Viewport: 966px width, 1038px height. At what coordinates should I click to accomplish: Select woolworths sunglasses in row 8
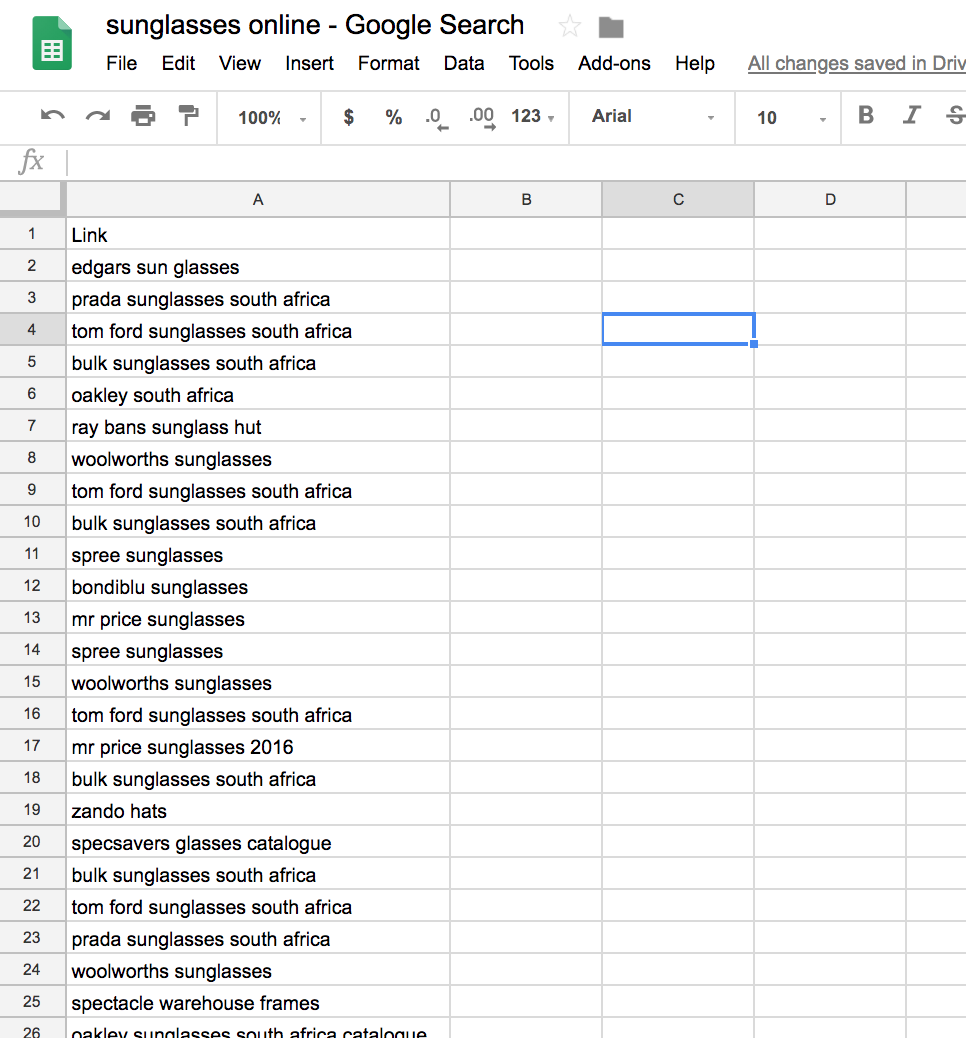[258, 458]
